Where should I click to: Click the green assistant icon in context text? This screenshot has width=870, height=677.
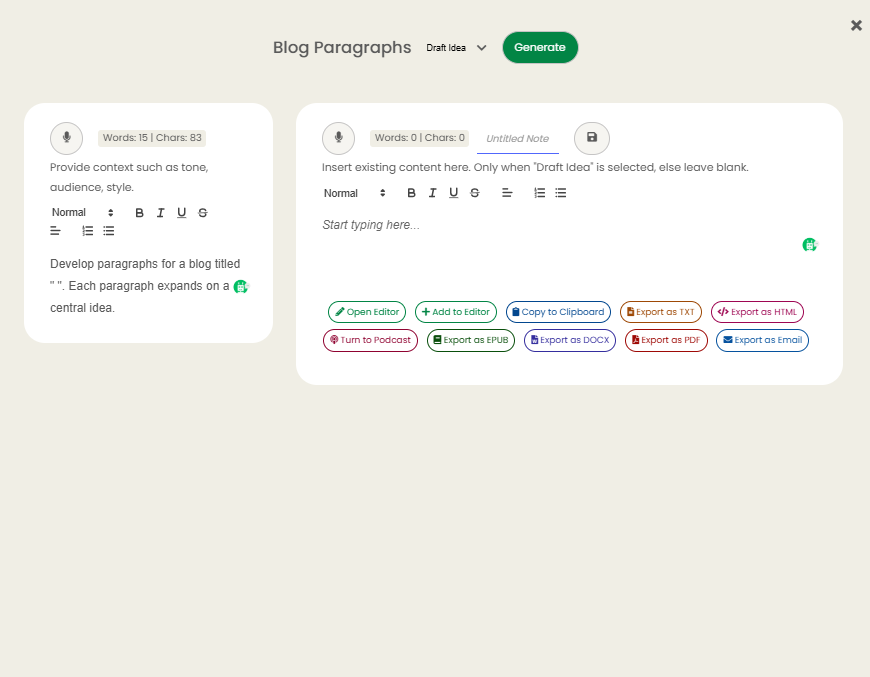(241, 286)
